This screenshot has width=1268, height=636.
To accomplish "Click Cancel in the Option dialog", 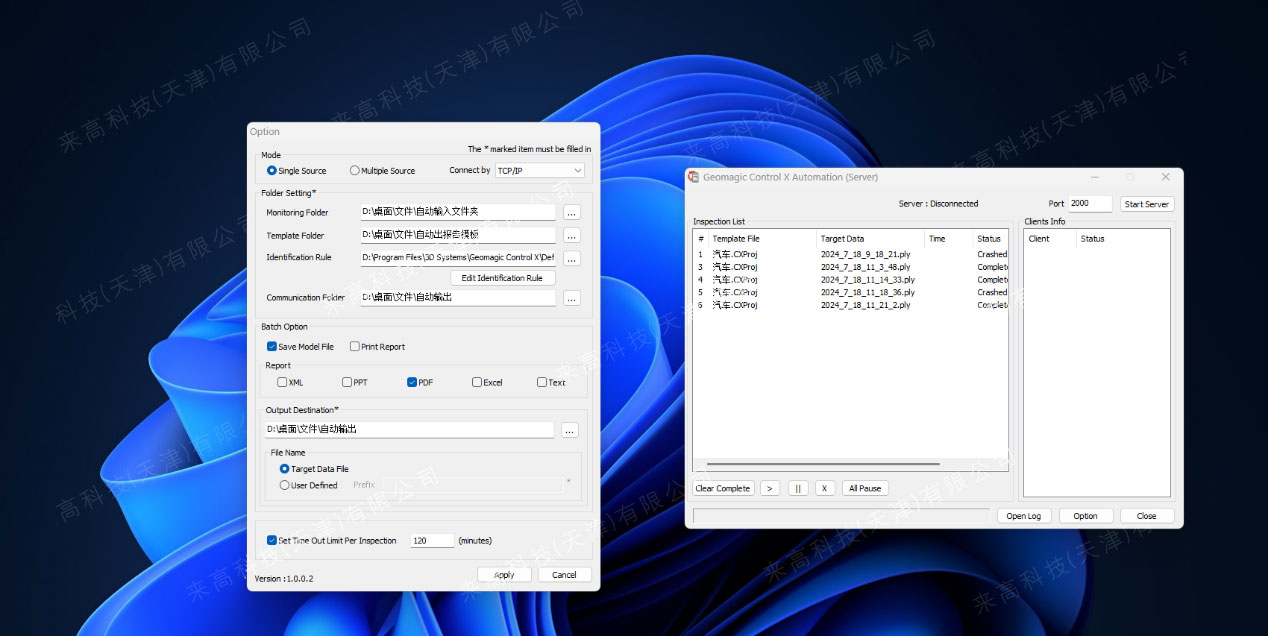I will [565, 575].
